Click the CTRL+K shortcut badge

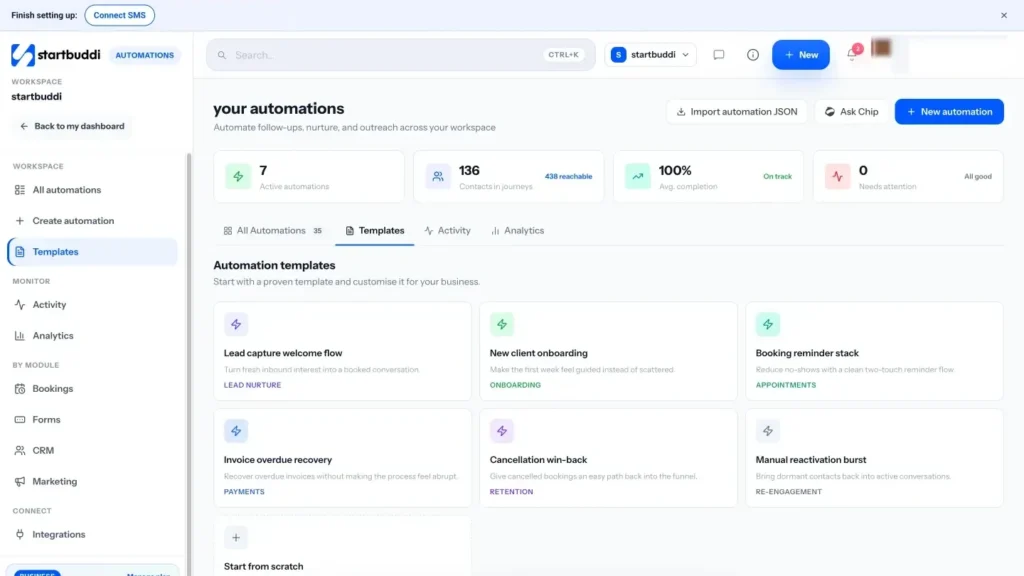tap(564, 55)
